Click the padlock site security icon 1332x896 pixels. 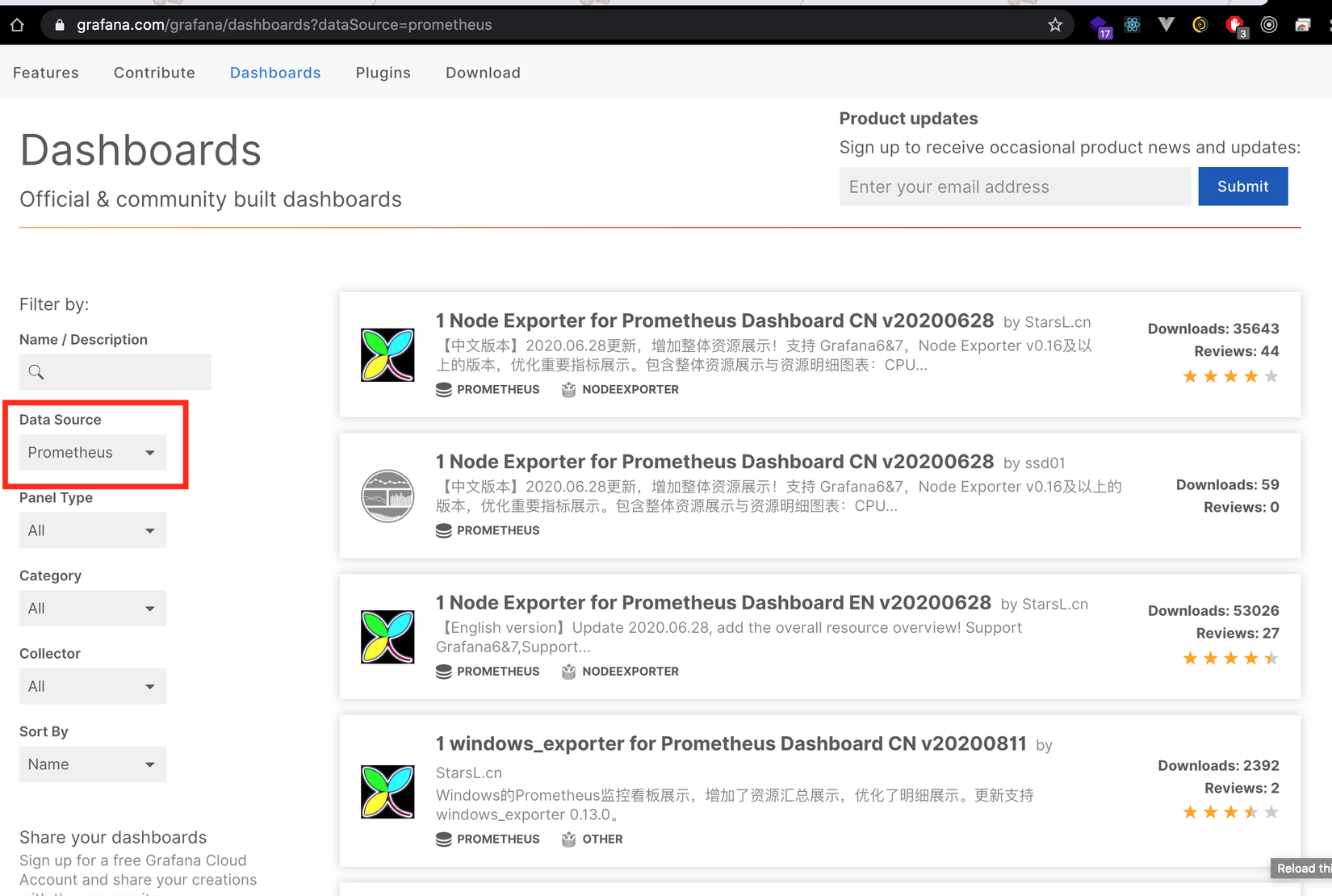[59, 25]
